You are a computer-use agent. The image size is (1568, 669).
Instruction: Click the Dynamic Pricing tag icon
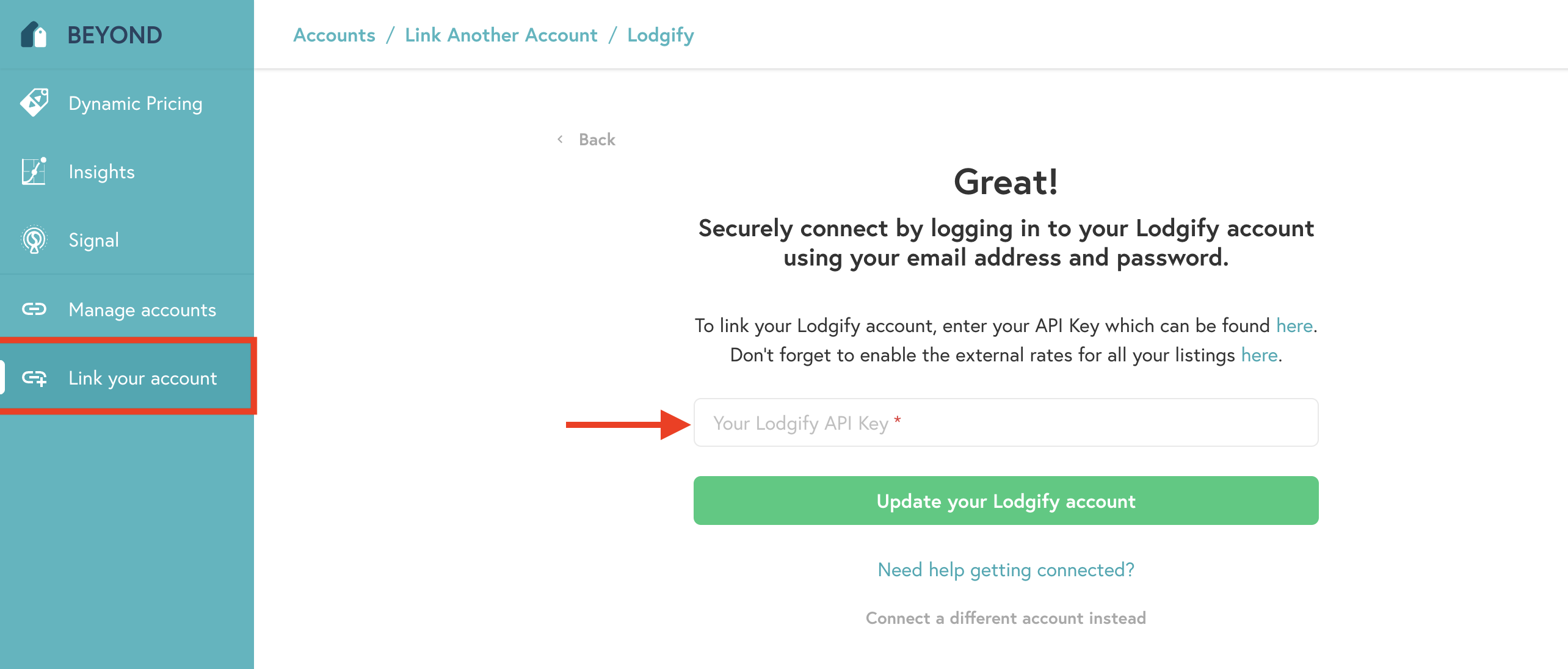click(34, 103)
